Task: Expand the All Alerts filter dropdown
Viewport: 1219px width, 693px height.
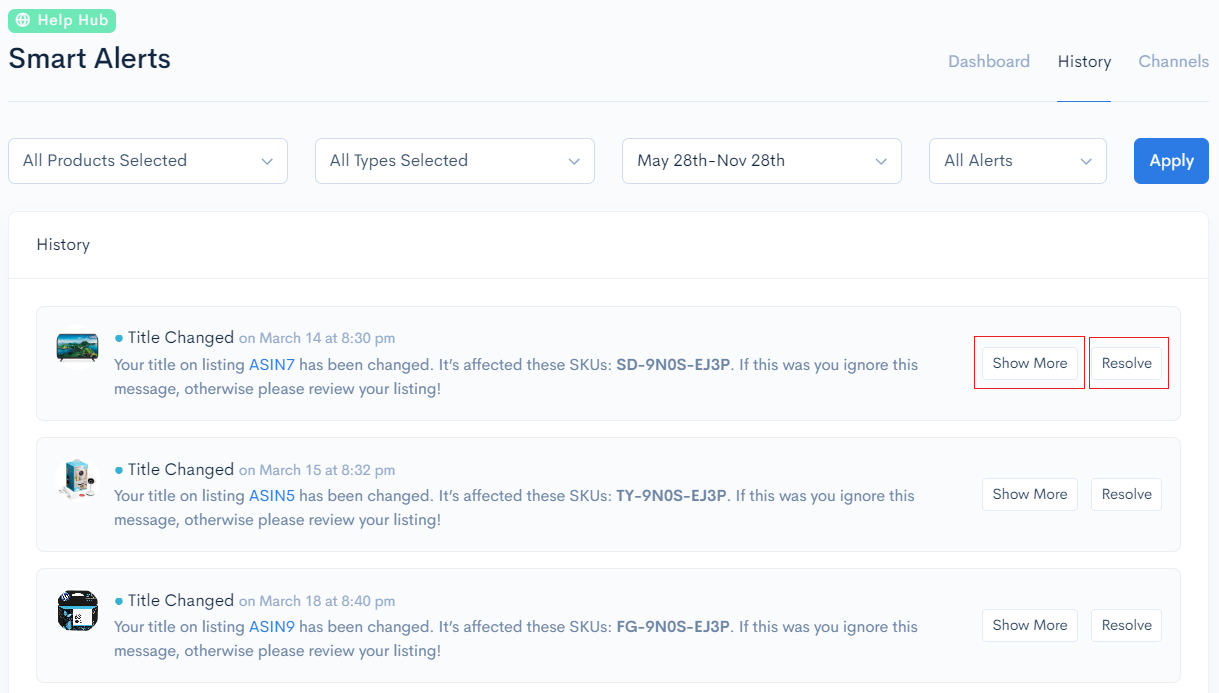Action: pyautogui.click(x=1018, y=161)
